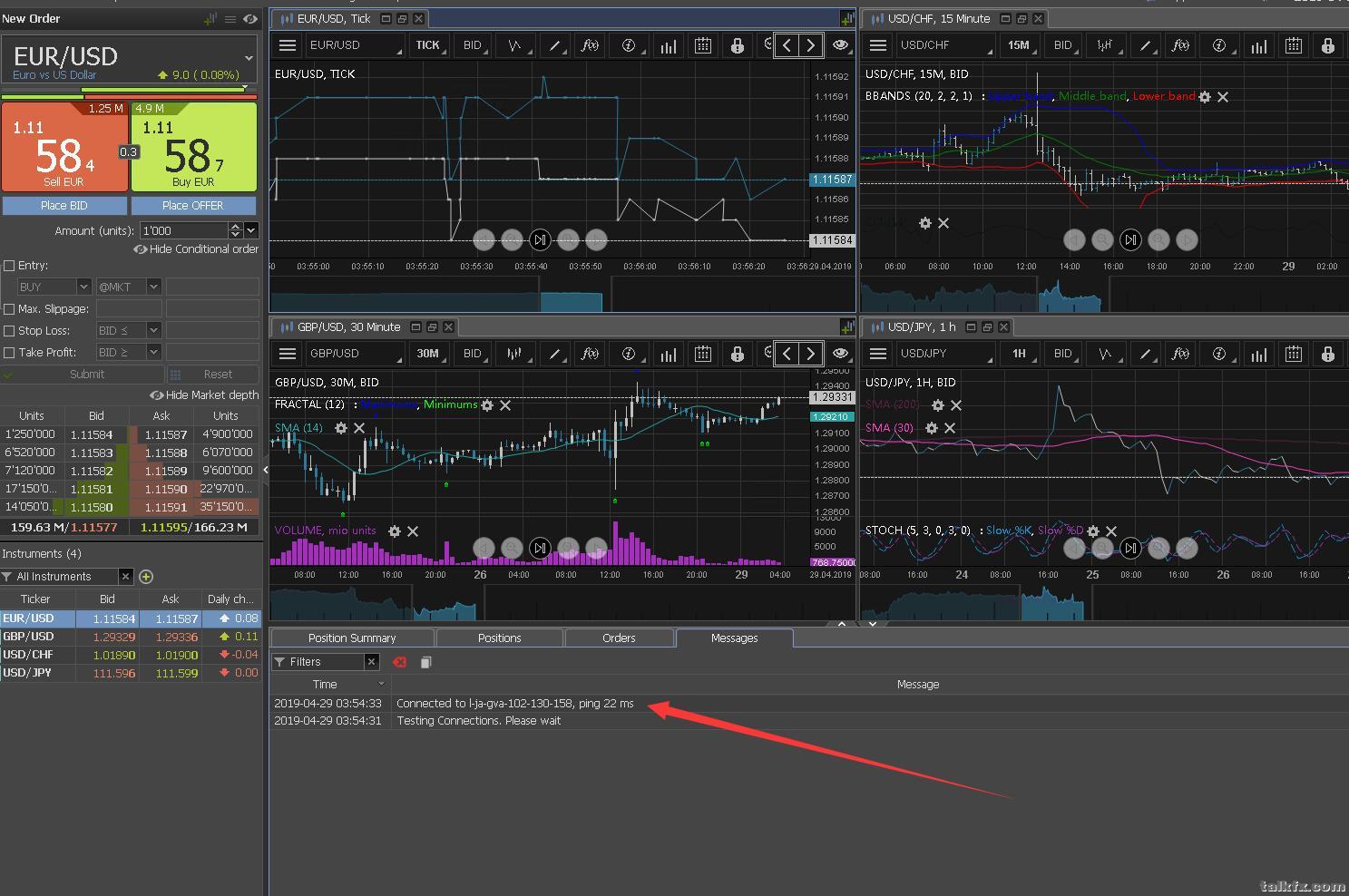Click the Place BID button
Viewport: 1349px width, 896px height.
pos(64,206)
